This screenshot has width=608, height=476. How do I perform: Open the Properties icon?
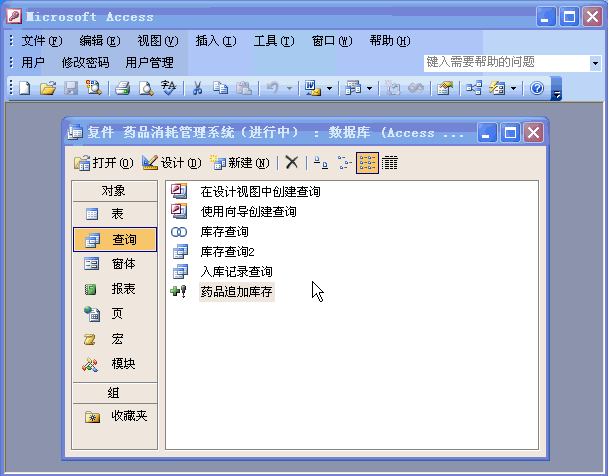pos(445,88)
